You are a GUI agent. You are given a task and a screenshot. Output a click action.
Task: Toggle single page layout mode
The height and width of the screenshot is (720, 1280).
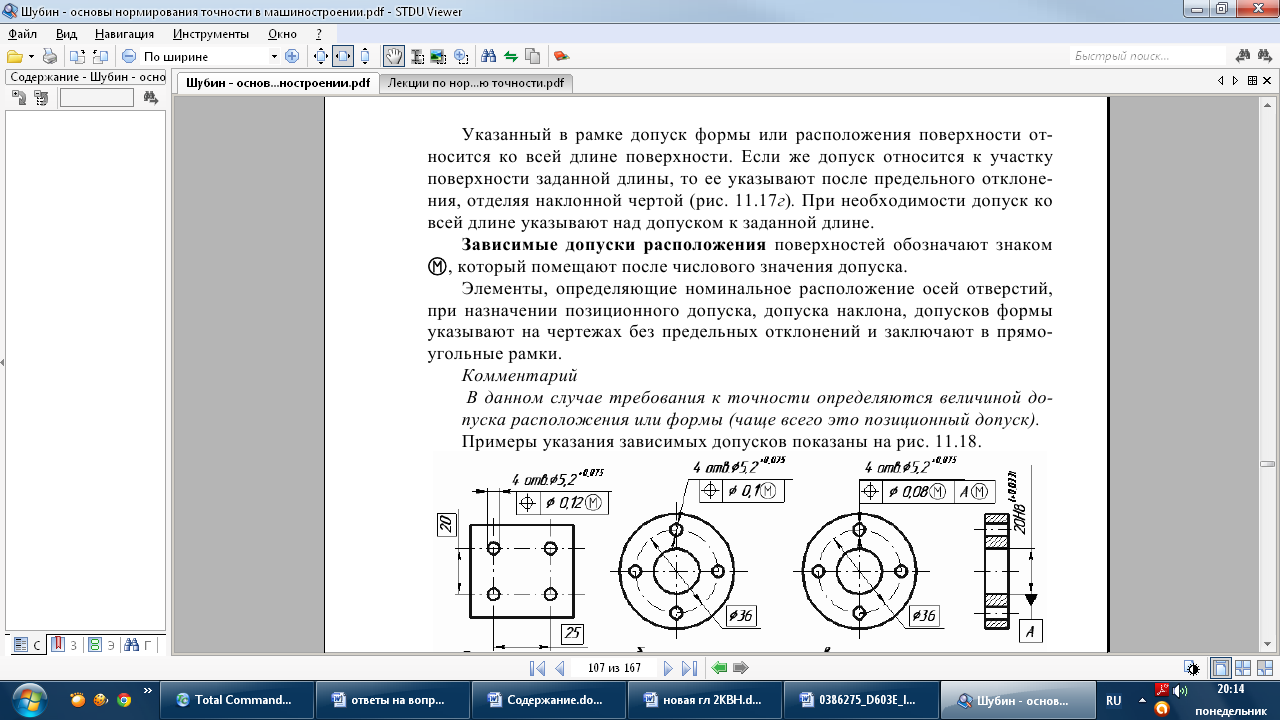(1221, 668)
